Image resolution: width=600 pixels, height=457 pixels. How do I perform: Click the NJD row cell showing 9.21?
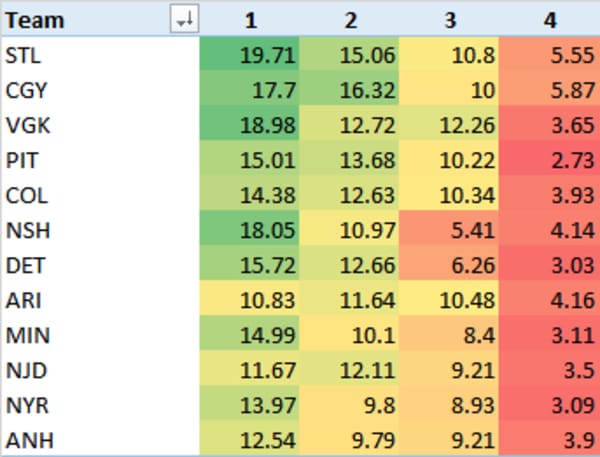(x=449, y=369)
